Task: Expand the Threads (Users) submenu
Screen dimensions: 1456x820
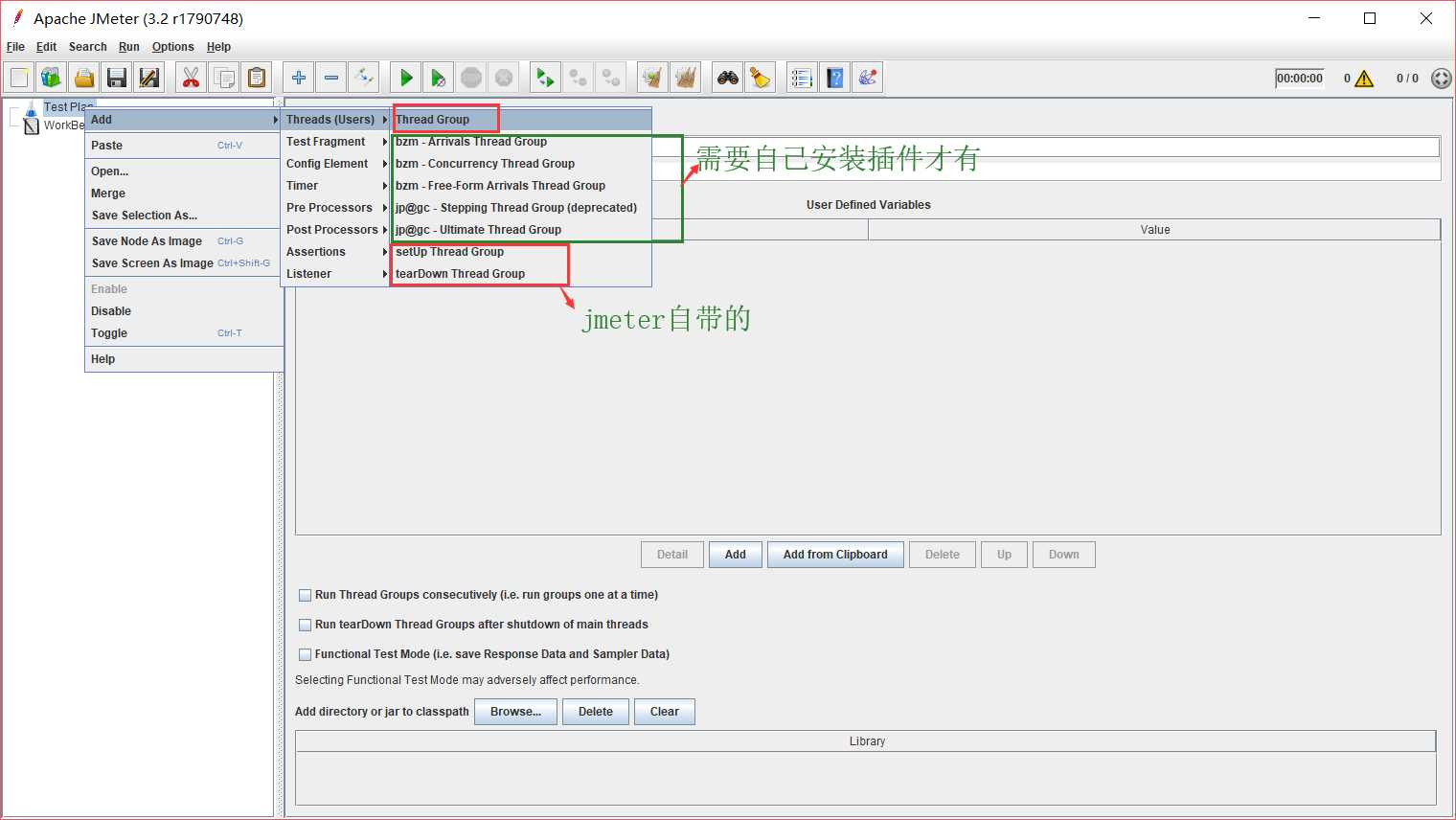Action: click(336, 120)
